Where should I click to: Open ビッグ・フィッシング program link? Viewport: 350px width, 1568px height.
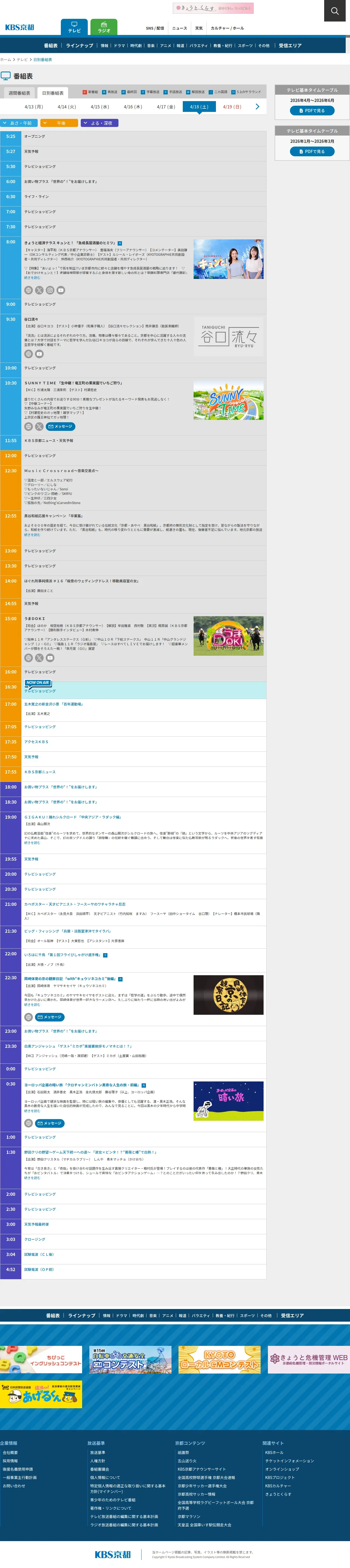pos(68,931)
